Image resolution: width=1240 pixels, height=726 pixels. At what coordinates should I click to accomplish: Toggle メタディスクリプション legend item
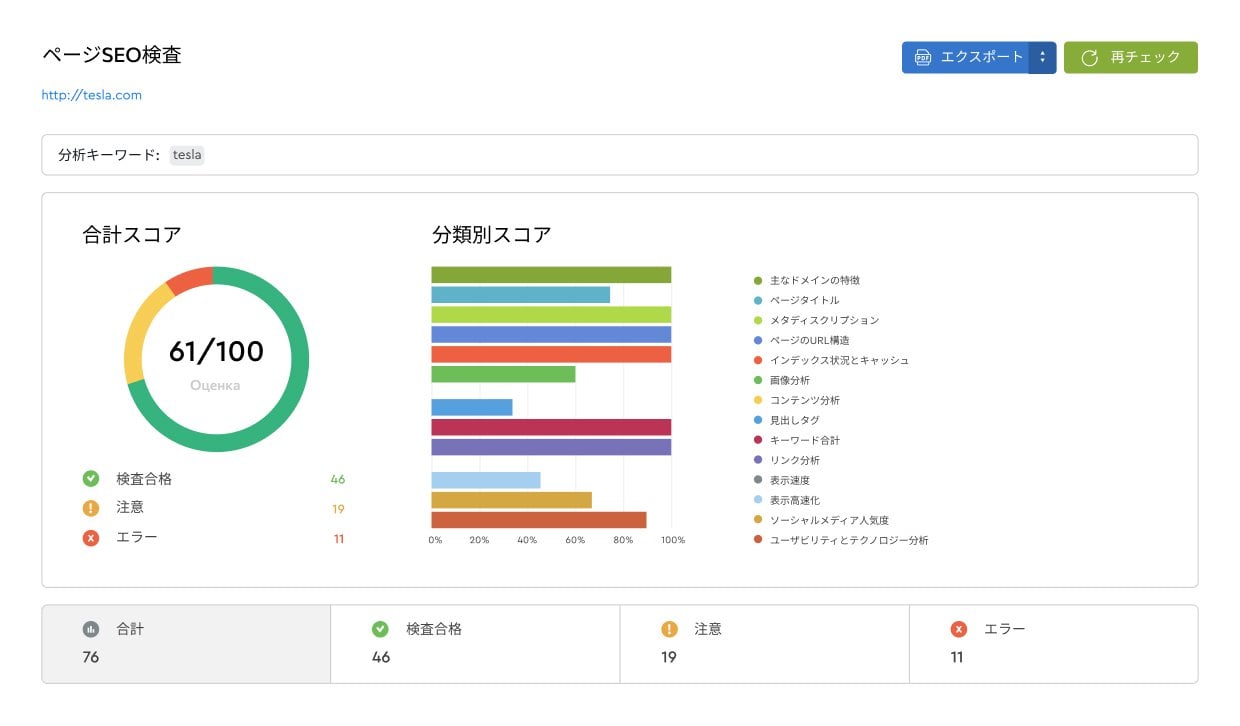coord(816,320)
